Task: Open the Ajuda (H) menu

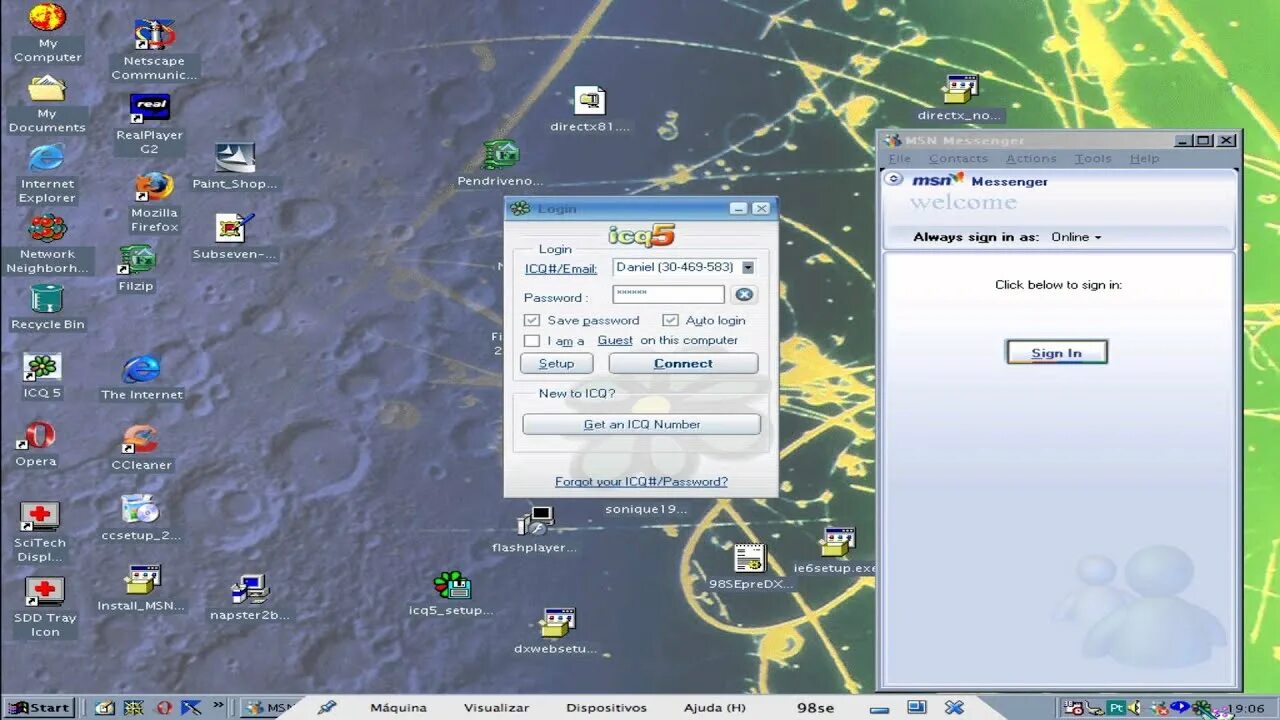Action: coord(715,707)
